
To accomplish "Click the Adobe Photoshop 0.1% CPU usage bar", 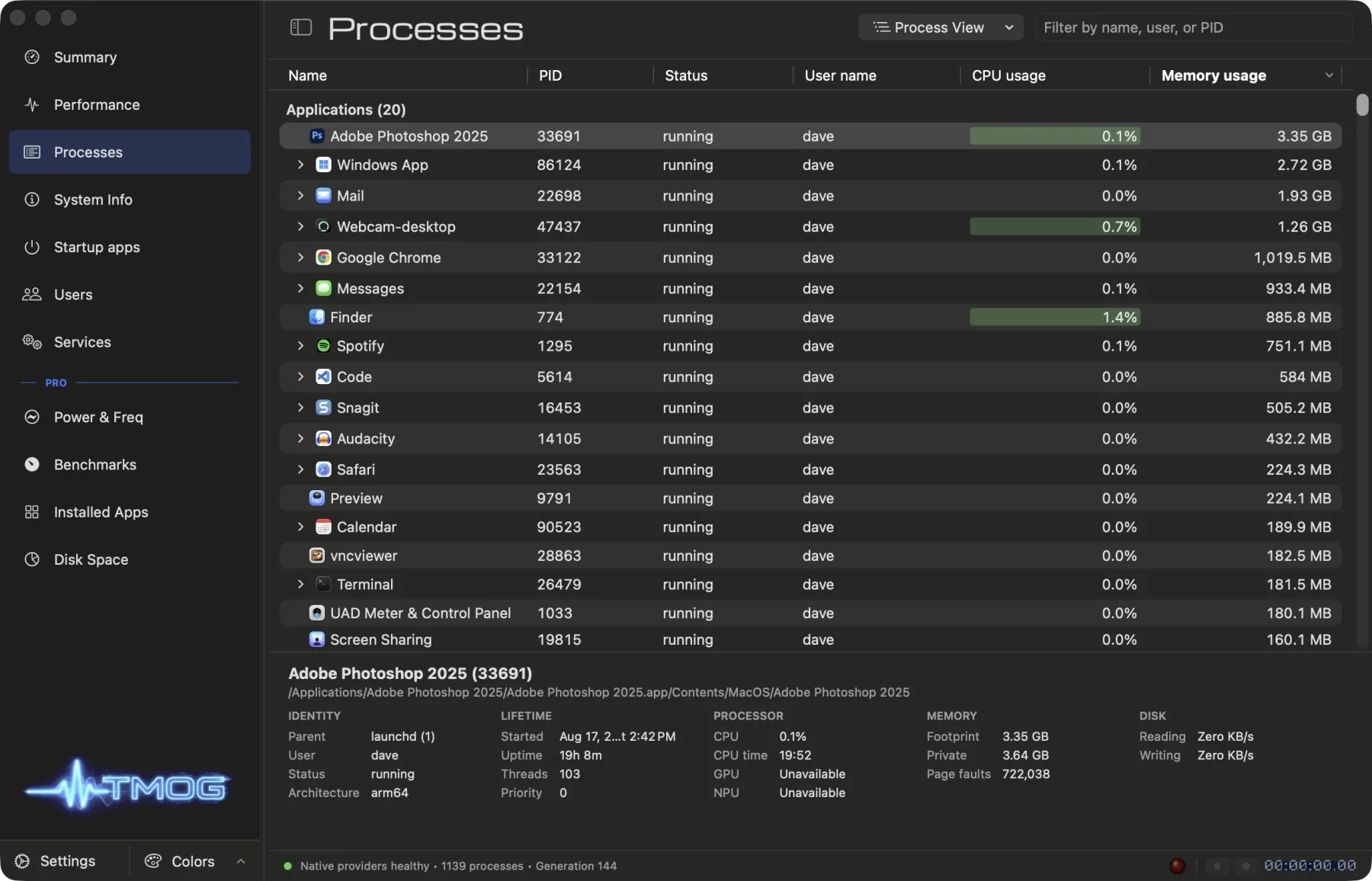I will 1055,136.
